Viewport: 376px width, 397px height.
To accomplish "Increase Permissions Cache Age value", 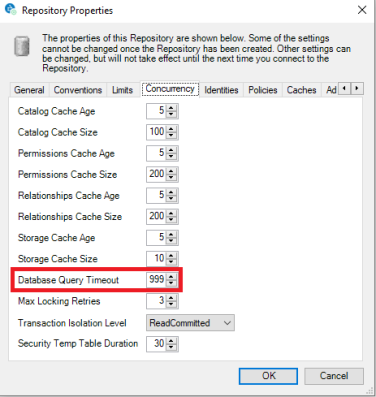I will click(x=171, y=150).
